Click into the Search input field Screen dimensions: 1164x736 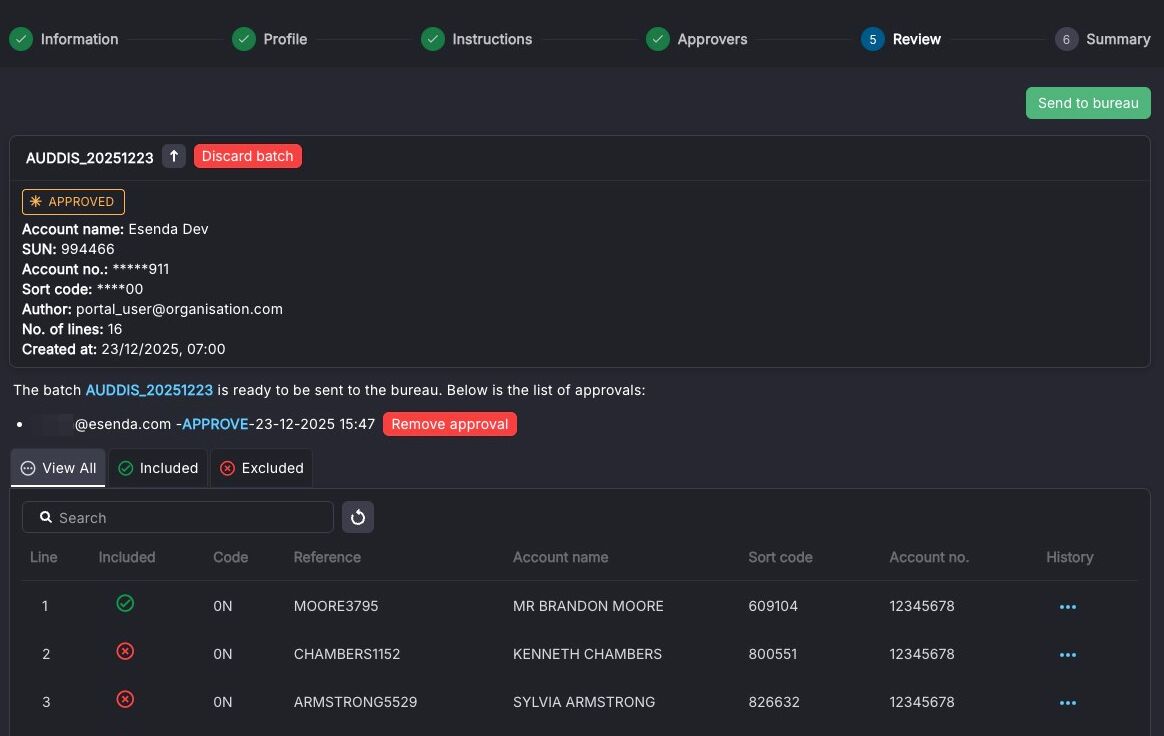(x=177, y=517)
